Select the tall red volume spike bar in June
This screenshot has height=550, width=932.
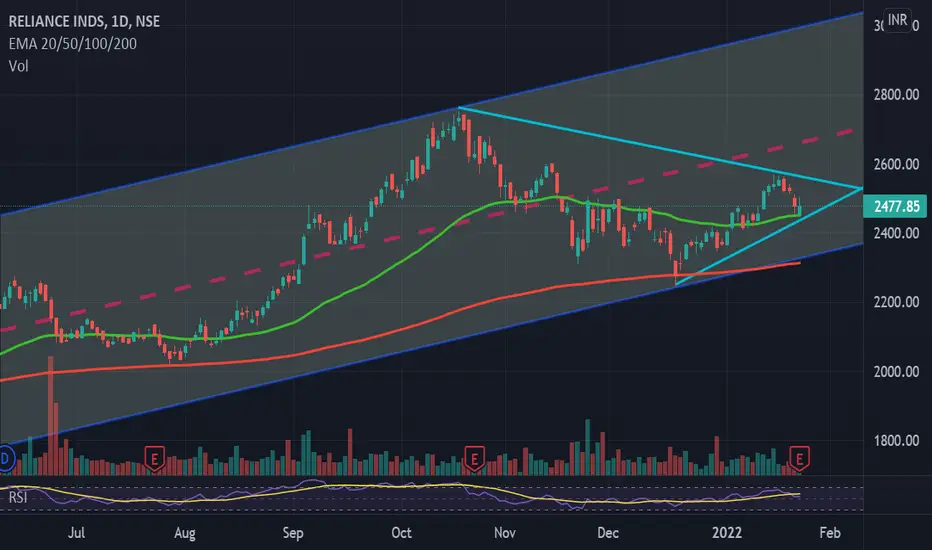(x=51, y=416)
